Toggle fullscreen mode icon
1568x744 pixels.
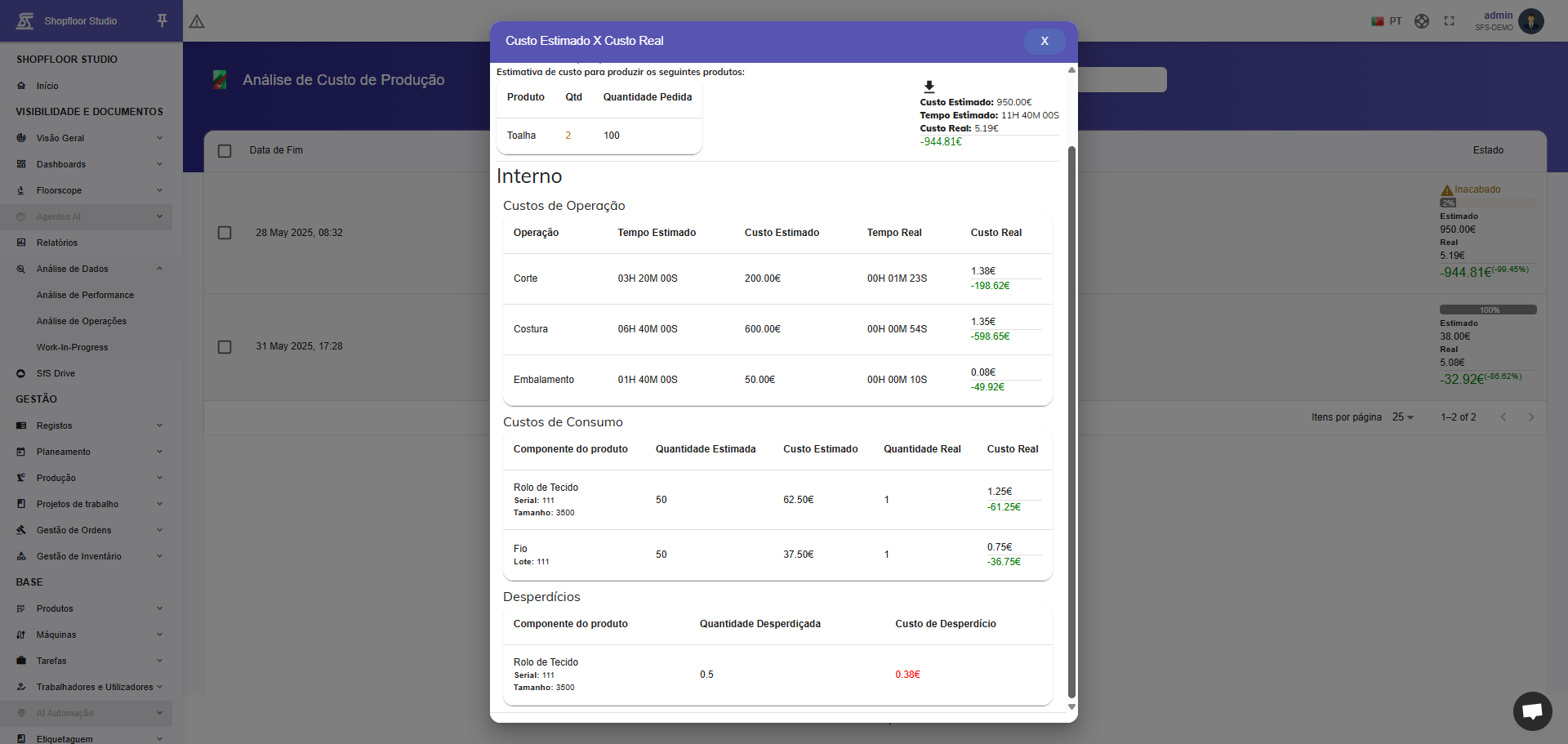[x=1449, y=21]
